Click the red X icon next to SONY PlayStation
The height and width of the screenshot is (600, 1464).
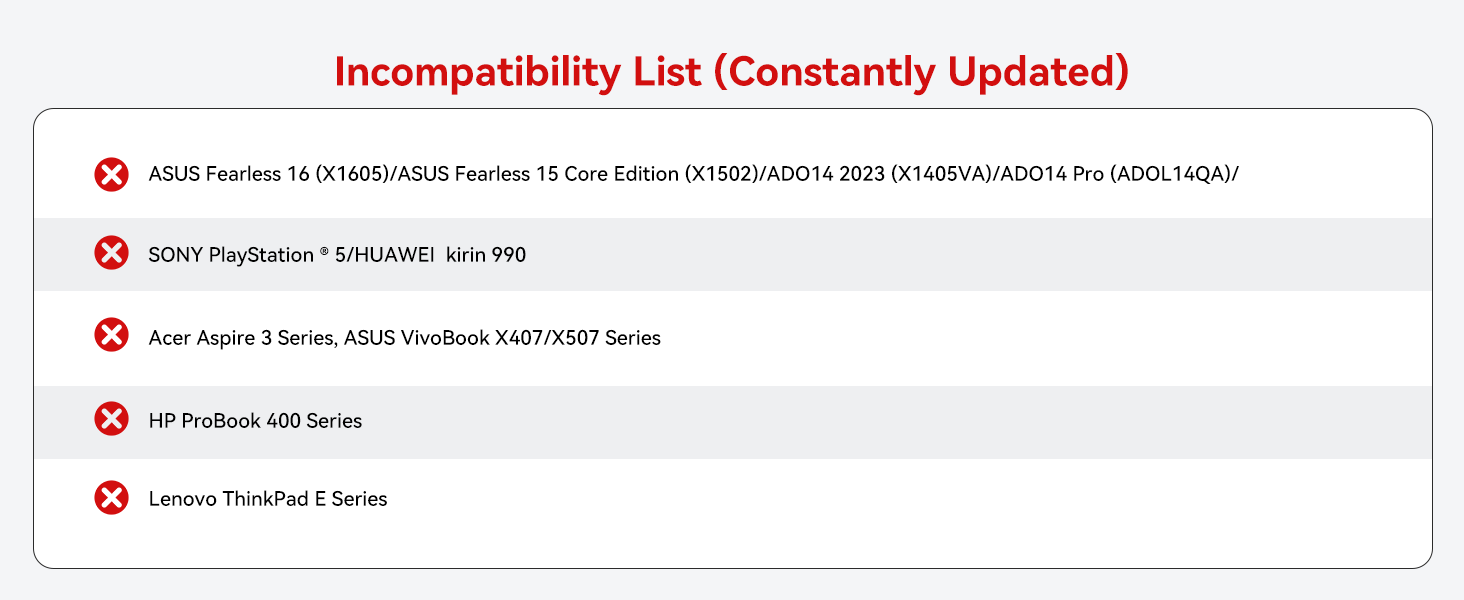click(111, 253)
